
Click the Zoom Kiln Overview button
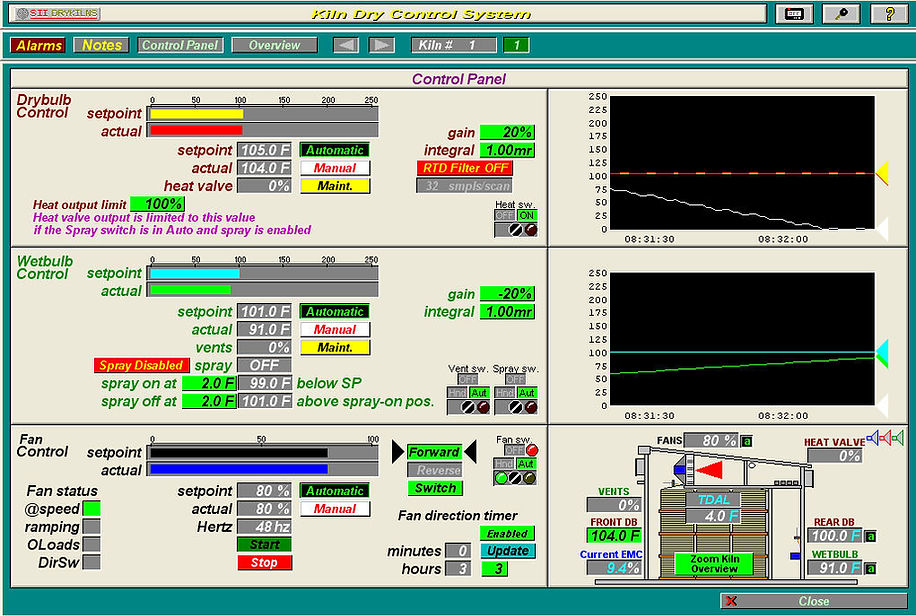coord(714,563)
